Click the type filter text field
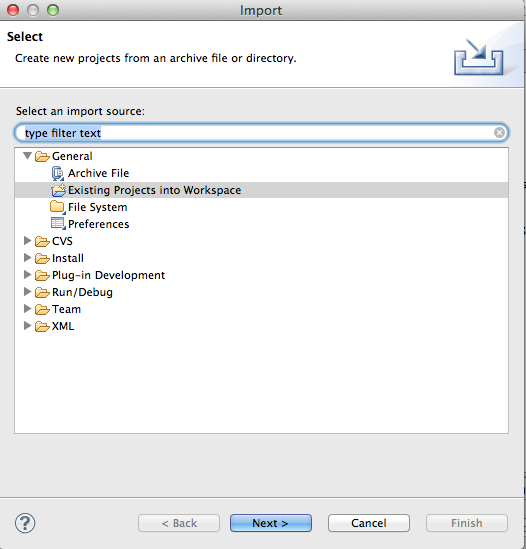The image size is (526, 549). point(261,133)
